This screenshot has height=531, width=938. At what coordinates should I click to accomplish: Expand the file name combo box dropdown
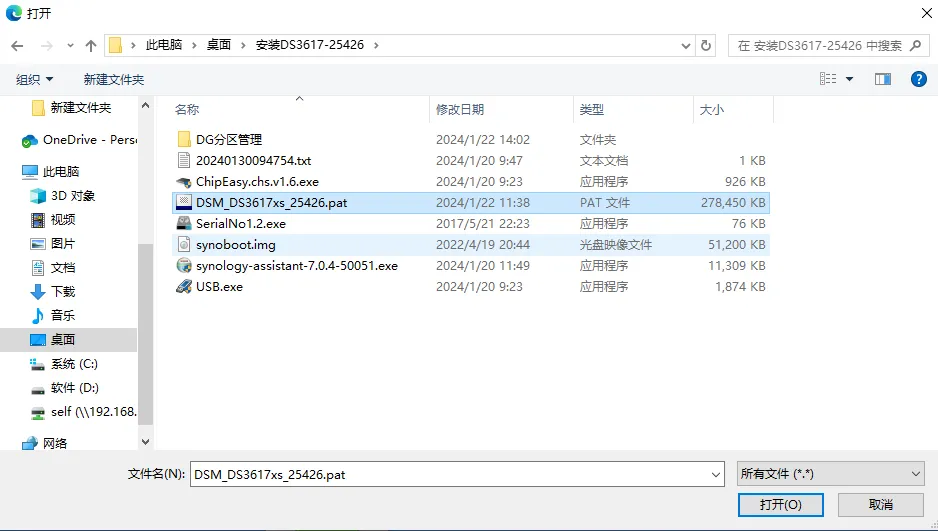(716, 475)
